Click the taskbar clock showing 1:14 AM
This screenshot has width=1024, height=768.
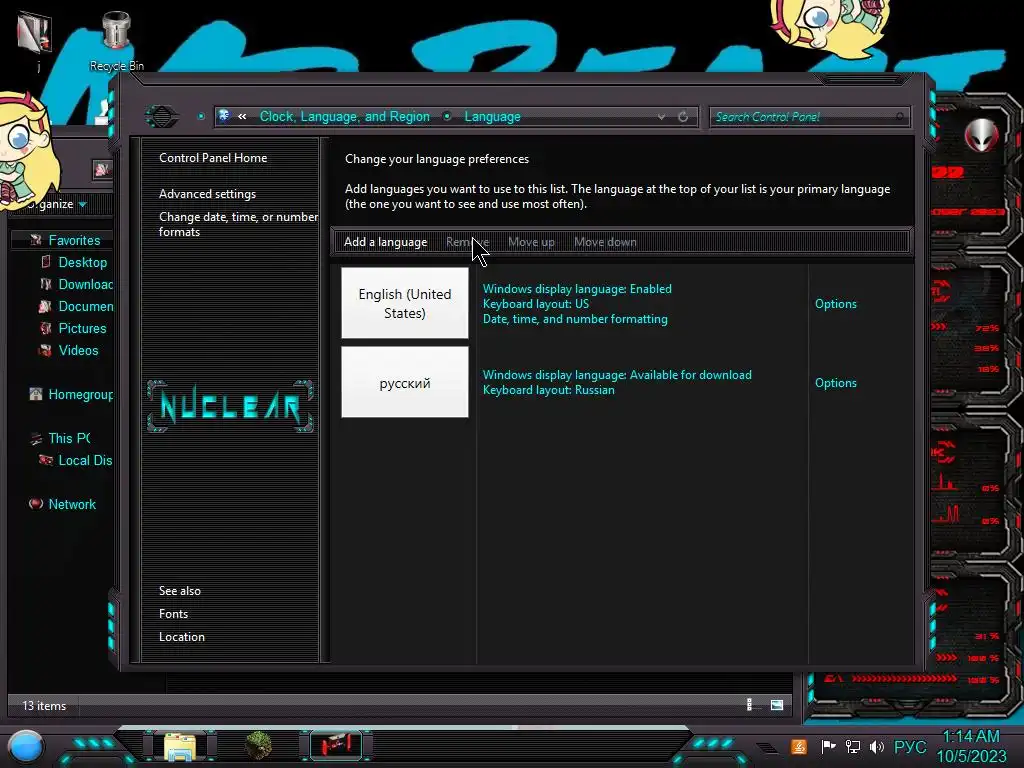coord(971,746)
